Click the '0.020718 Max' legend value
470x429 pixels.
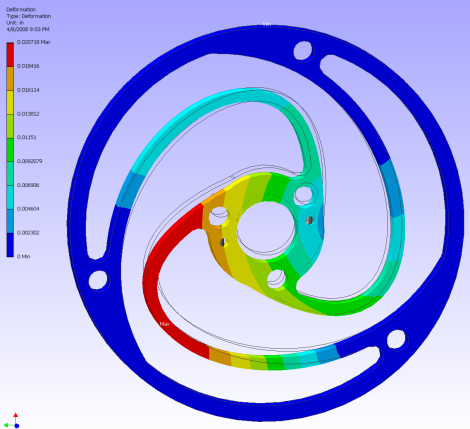tap(34, 42)
